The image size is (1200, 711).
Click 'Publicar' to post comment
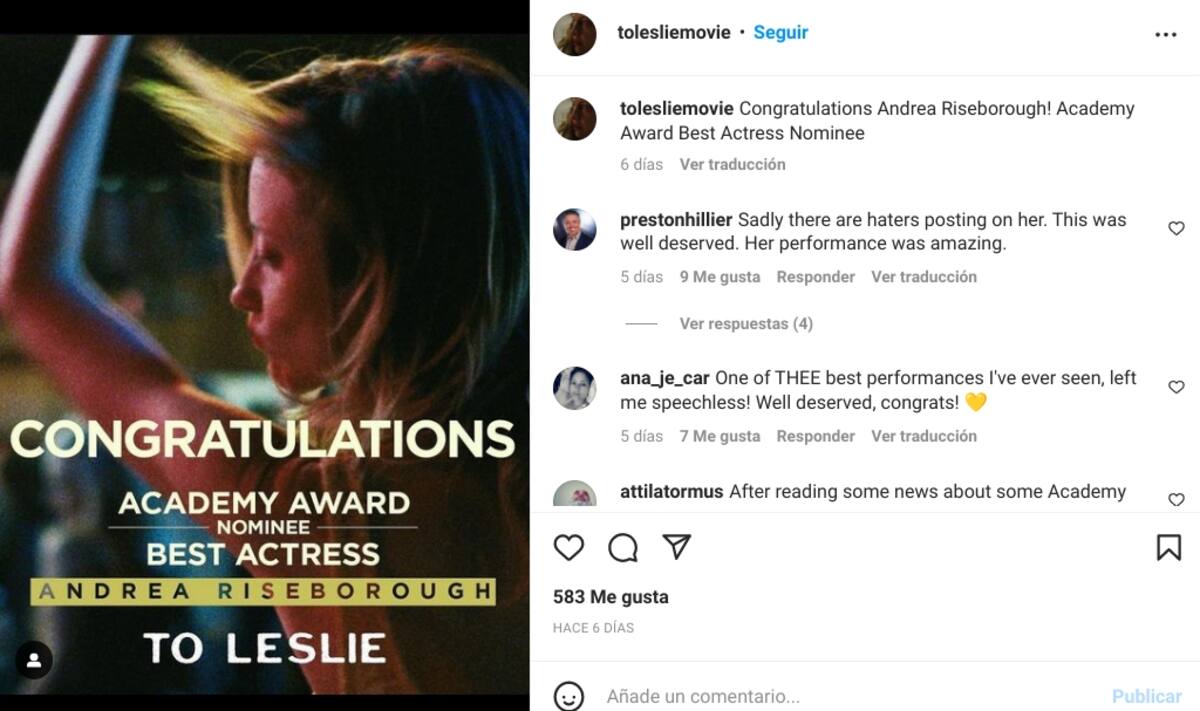(x=1146, y=696)
